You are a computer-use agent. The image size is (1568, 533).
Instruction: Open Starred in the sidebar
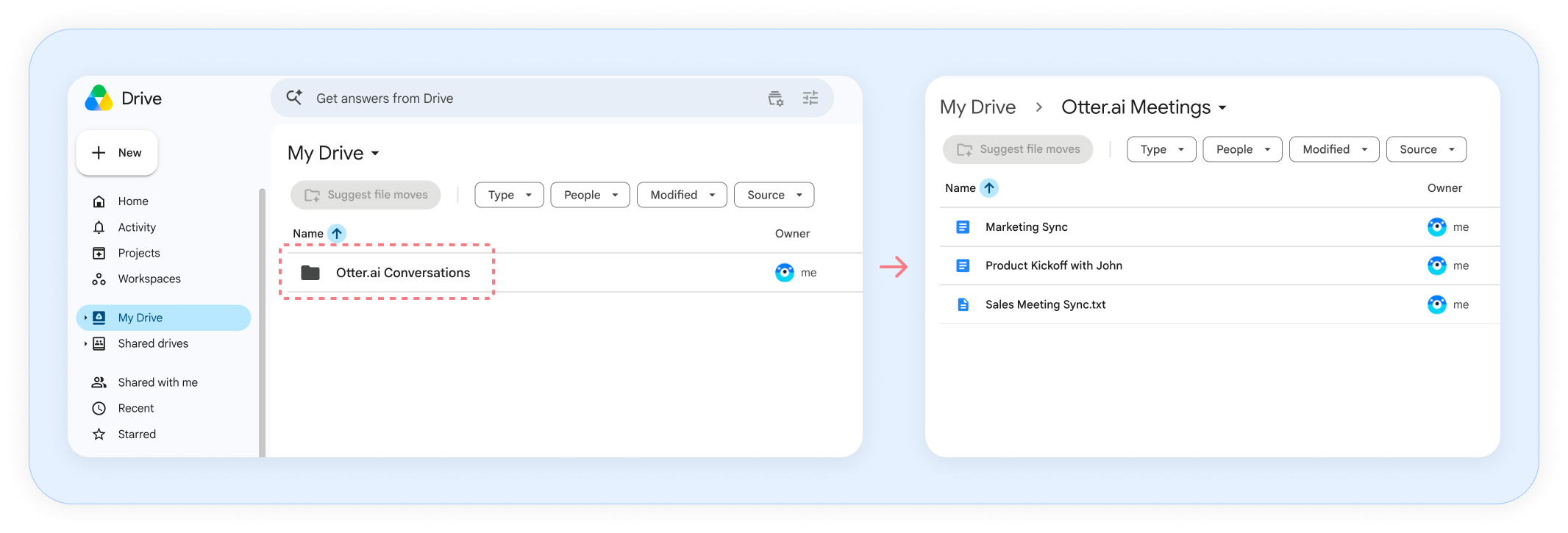[x=137, y=434]
